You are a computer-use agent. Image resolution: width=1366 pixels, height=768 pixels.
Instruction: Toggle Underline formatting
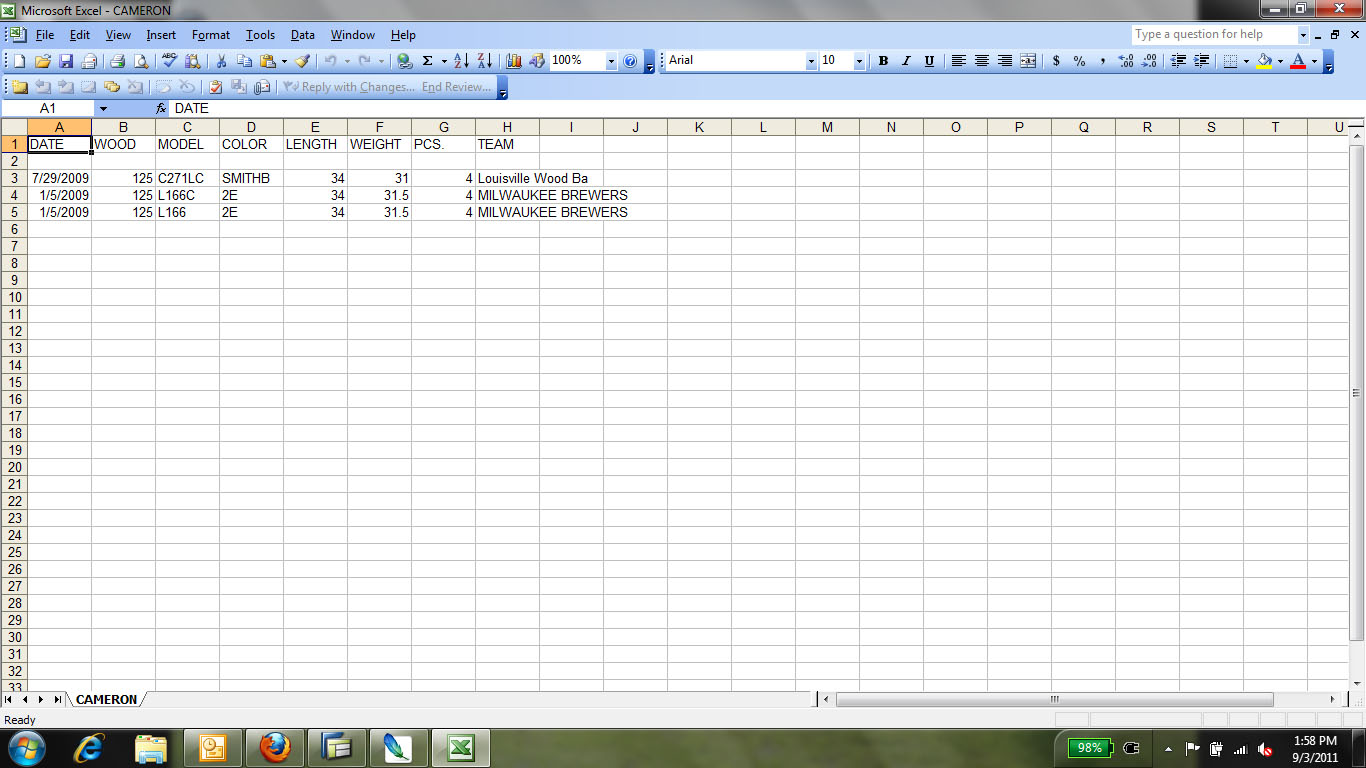pyautogui.click(x=929, y=61)
